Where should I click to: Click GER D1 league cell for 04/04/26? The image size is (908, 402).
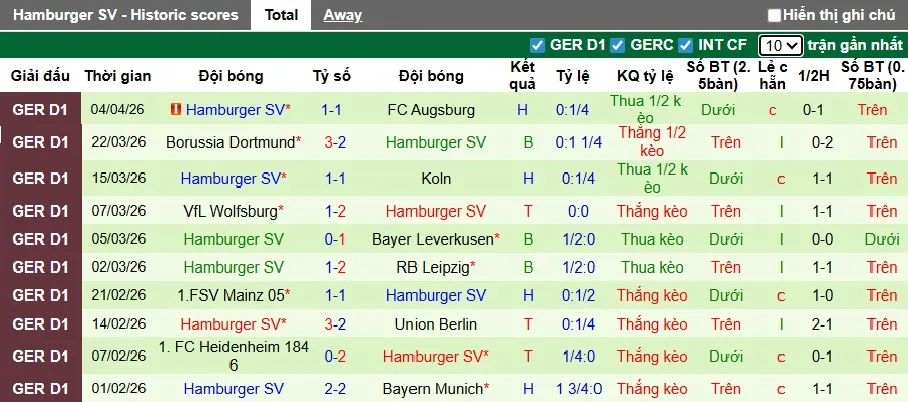pos(40,109)
